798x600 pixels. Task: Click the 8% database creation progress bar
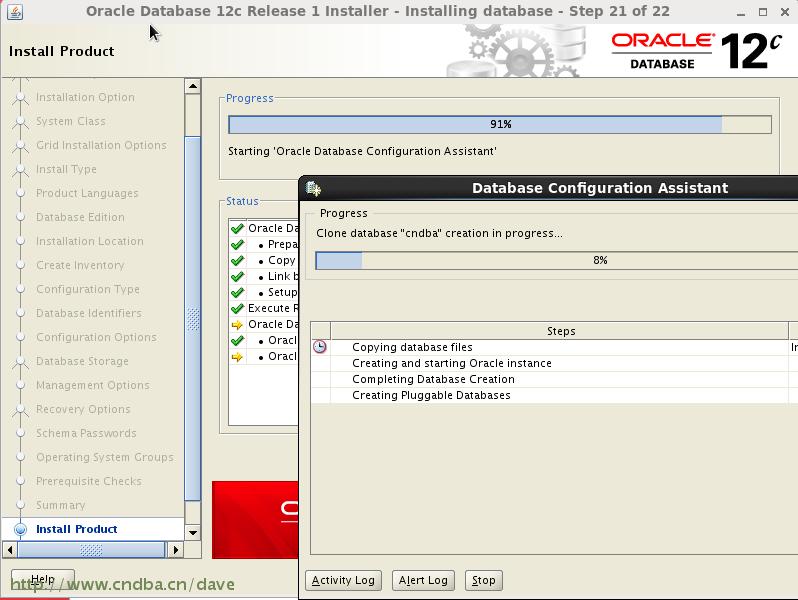click(557, 261)
